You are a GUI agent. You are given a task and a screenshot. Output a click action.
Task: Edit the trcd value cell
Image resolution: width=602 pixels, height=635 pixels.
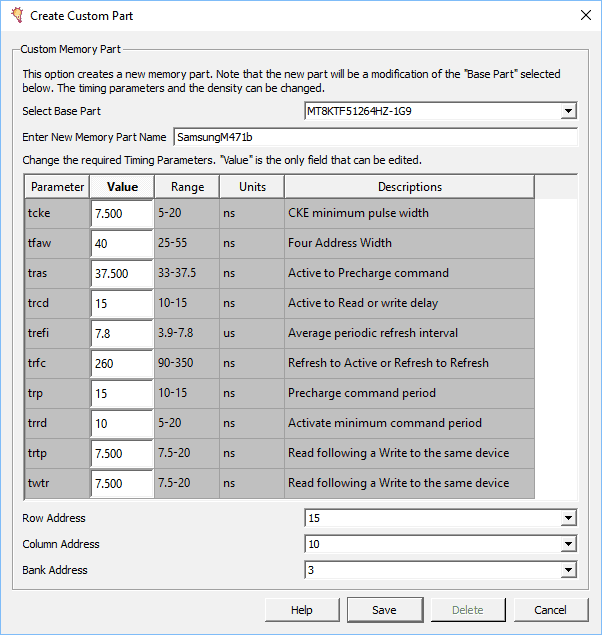point(121,303)
